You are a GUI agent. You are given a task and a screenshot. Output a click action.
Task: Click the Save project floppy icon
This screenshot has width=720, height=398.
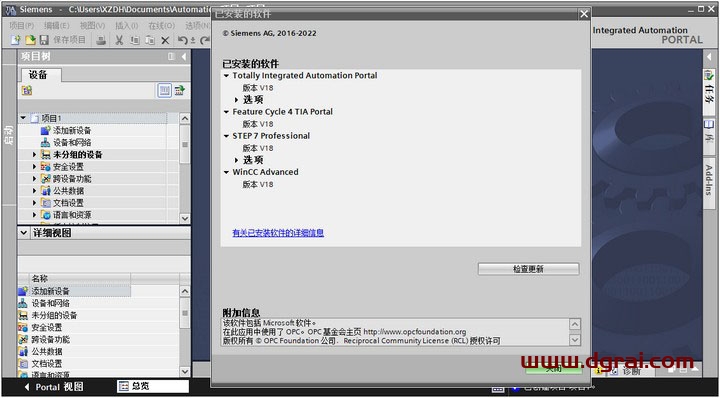coord(44,40)
